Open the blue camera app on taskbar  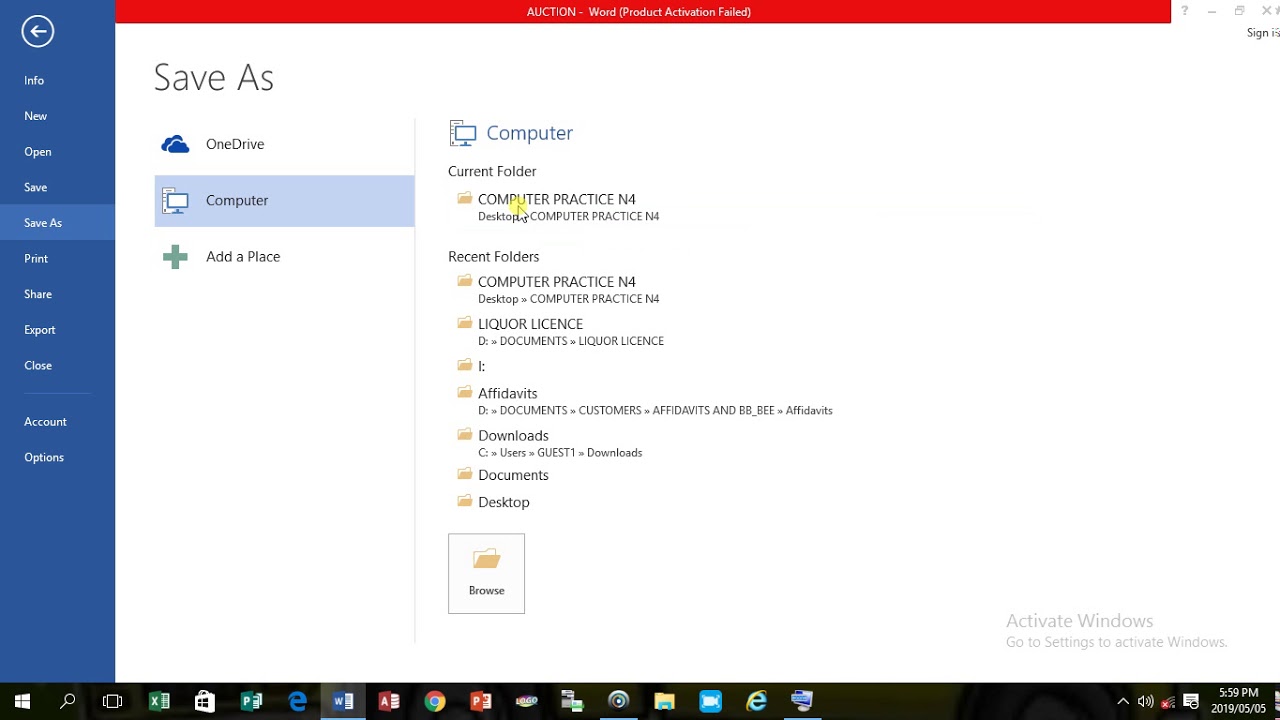710,701
